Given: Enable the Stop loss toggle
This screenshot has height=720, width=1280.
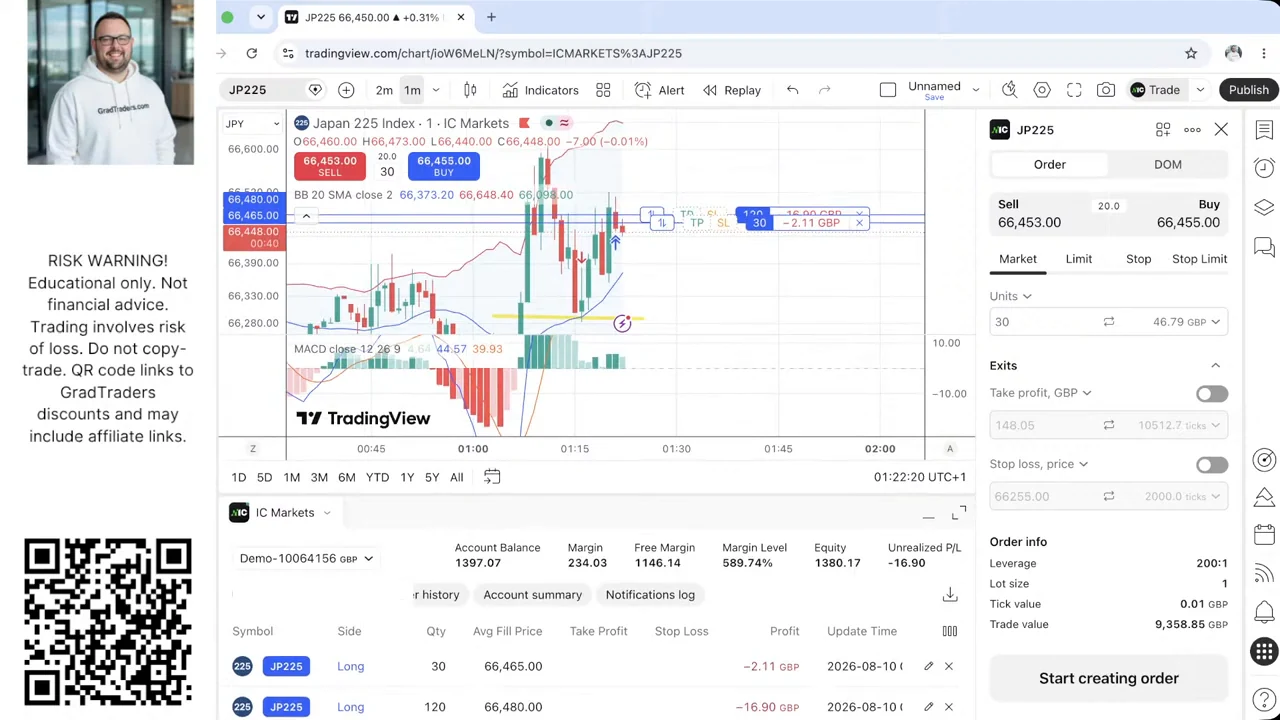Looking at the screenshot, I should (x=1212, y=464).
